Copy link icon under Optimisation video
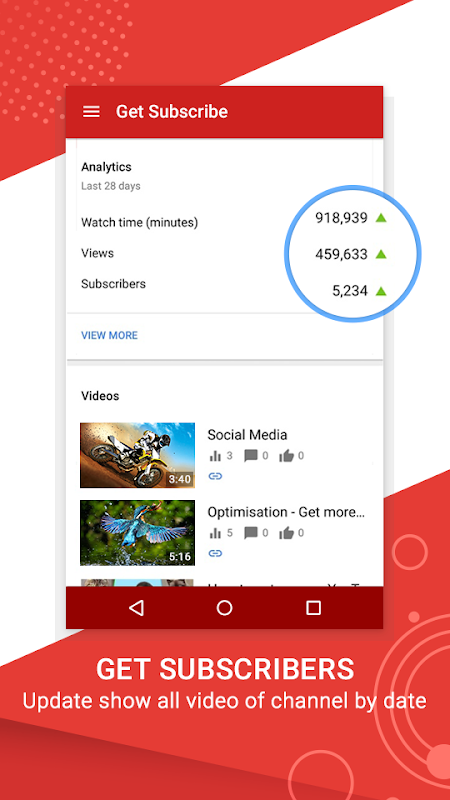Viewport: 450px width, 800px height. (215, 554)
